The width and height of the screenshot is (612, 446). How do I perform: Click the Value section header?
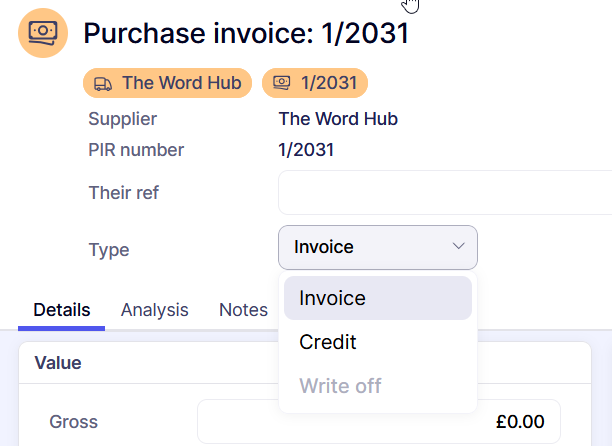click(x=58, y=363)
